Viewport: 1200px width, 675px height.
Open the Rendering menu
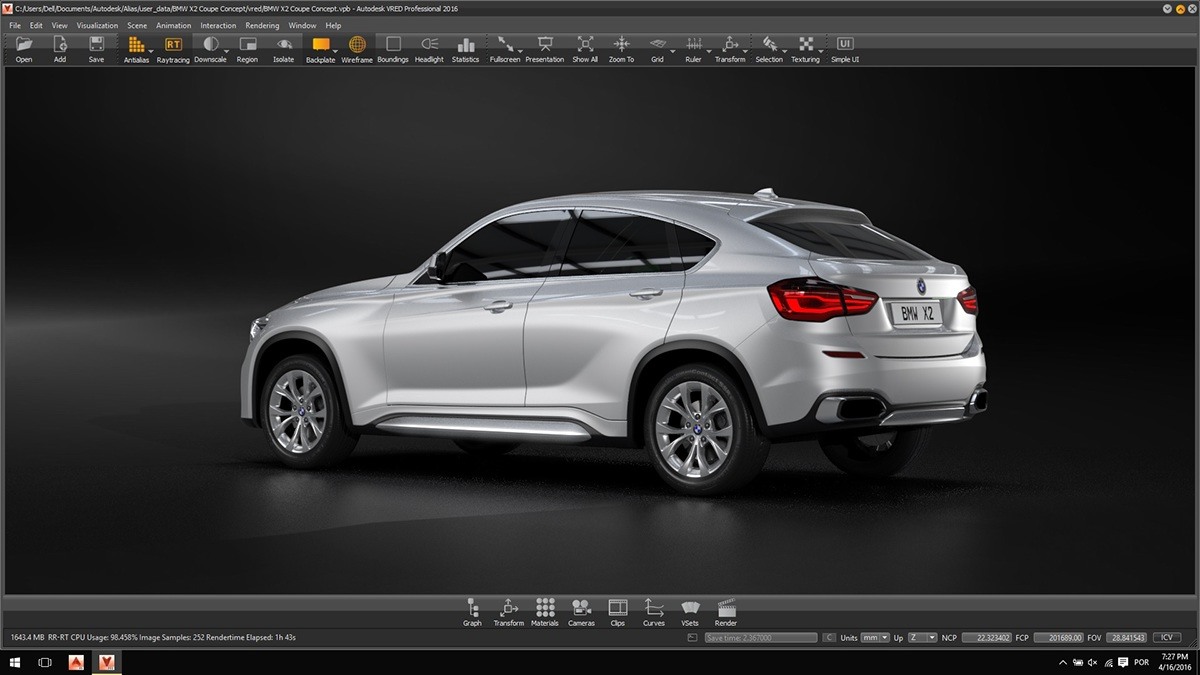pos(262,25)
